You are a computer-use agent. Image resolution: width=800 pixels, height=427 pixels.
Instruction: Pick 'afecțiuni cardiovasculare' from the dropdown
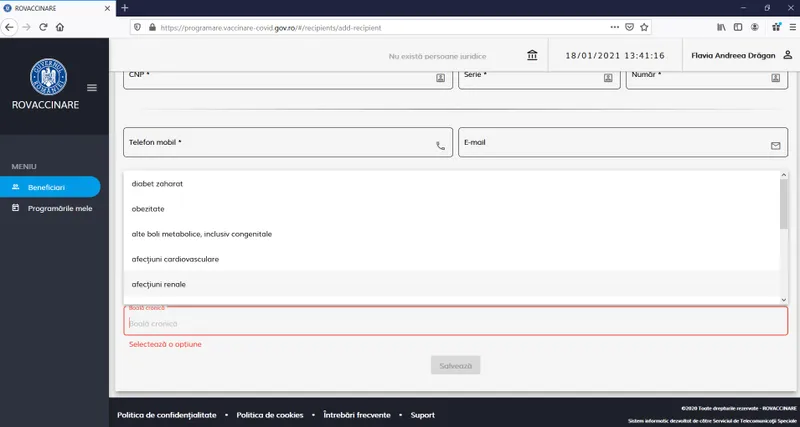click(x=175, y=259)
